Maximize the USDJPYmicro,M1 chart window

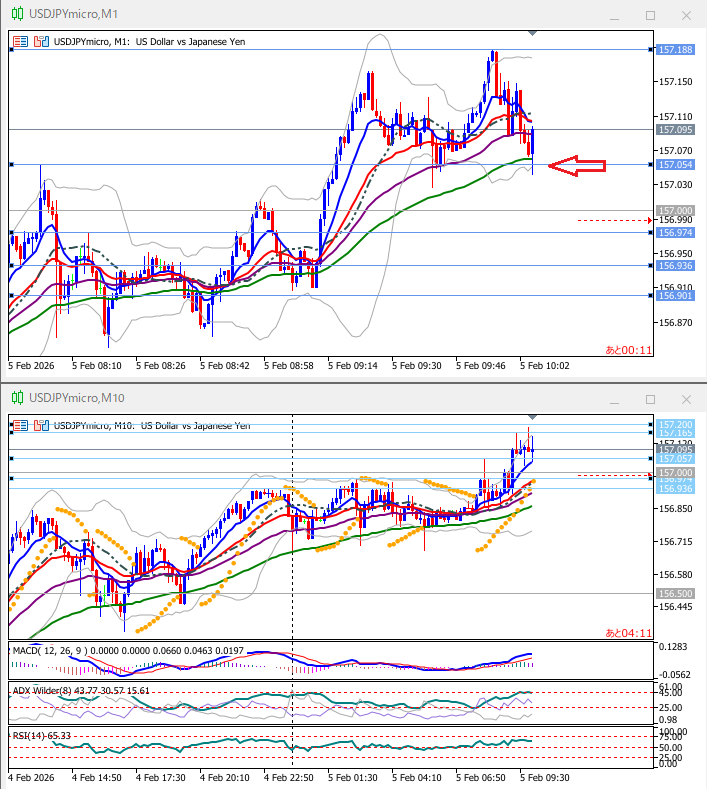(650, 15)
